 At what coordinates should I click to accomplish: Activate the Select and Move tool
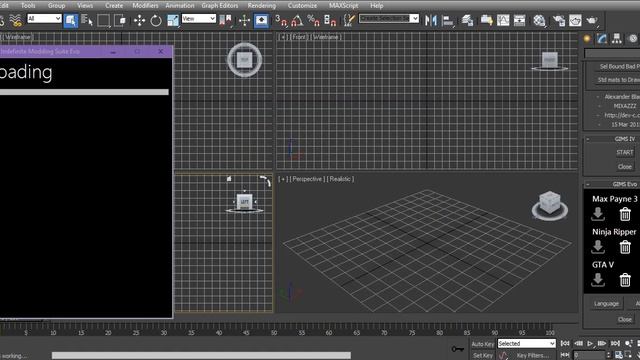click(139, 20)
